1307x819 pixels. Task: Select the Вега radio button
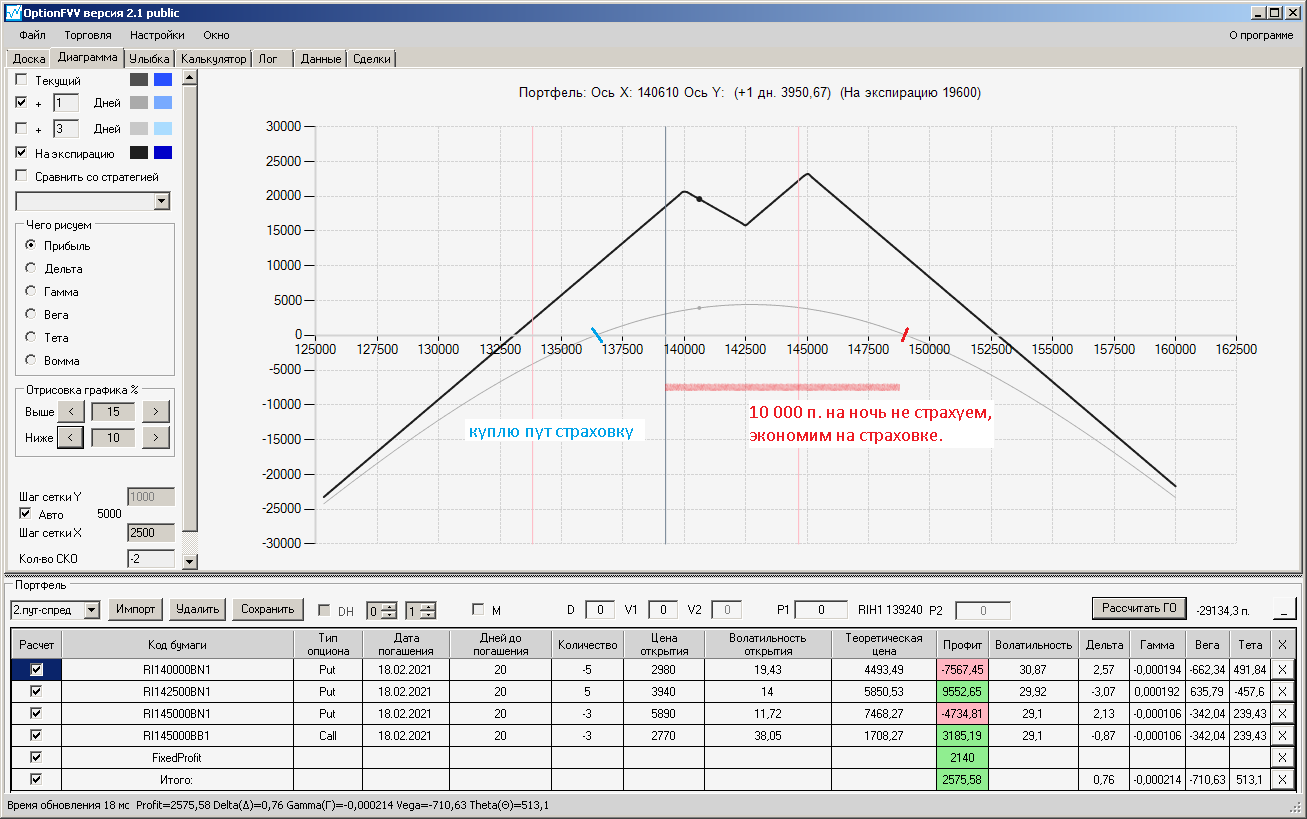(x=31, y=315)
